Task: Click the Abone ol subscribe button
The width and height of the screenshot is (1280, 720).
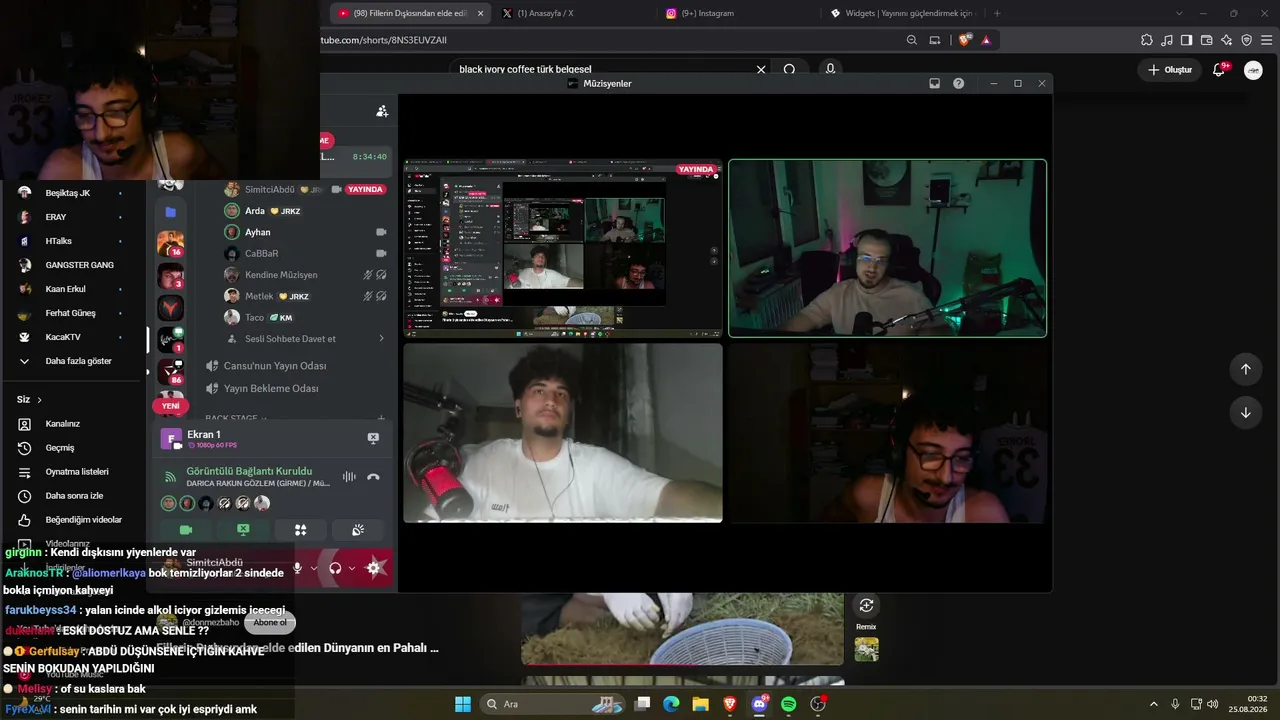Action: tap(270, 623)
